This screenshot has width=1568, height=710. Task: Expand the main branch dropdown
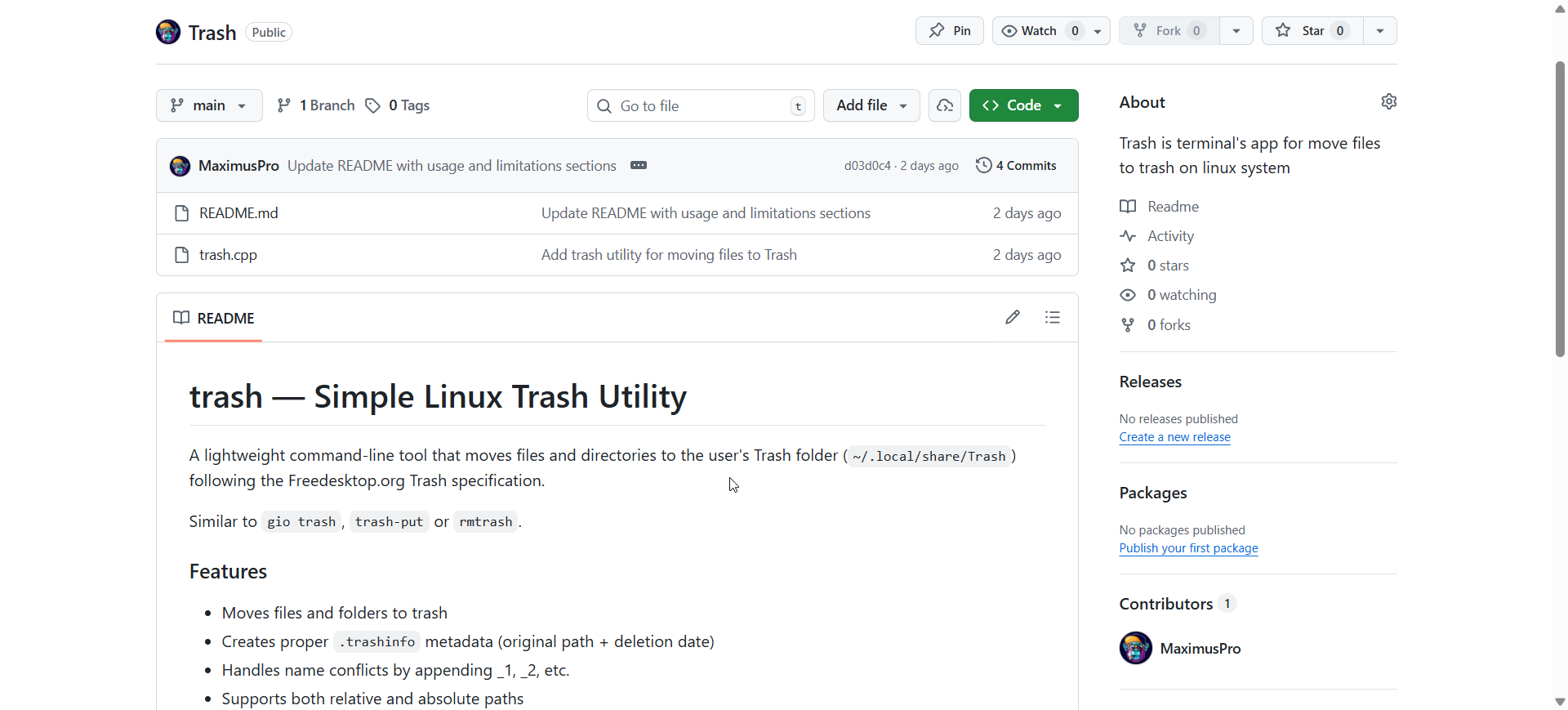[x=209, y=105]
